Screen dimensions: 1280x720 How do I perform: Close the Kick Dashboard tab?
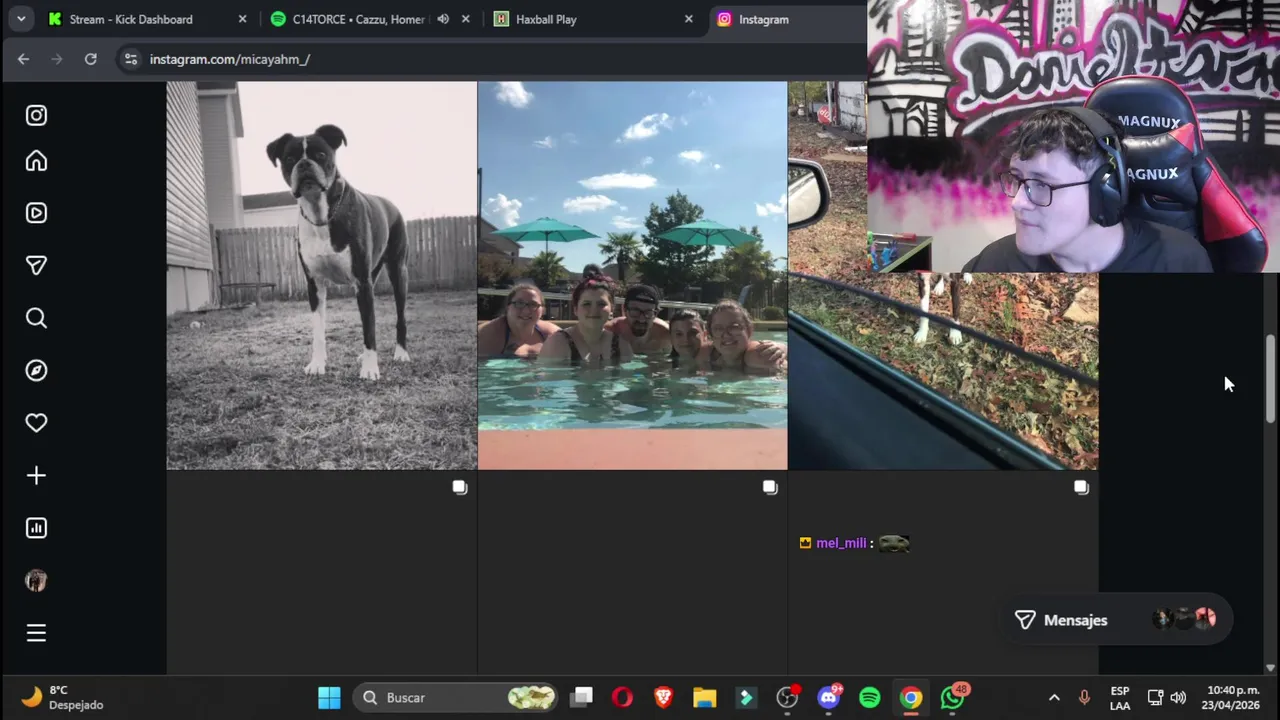[242, 19]
